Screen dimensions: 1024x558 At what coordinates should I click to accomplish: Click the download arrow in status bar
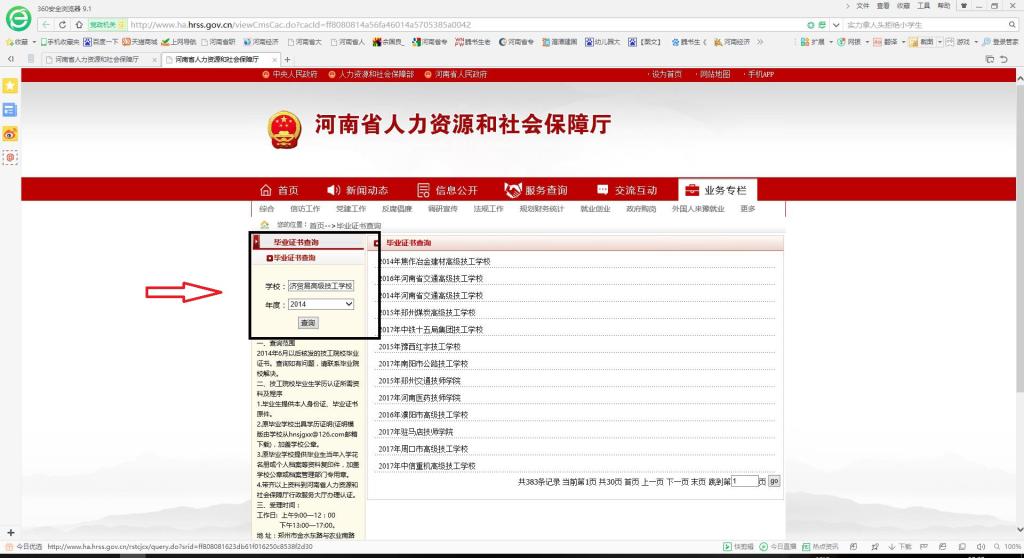[x=891, y=546]
